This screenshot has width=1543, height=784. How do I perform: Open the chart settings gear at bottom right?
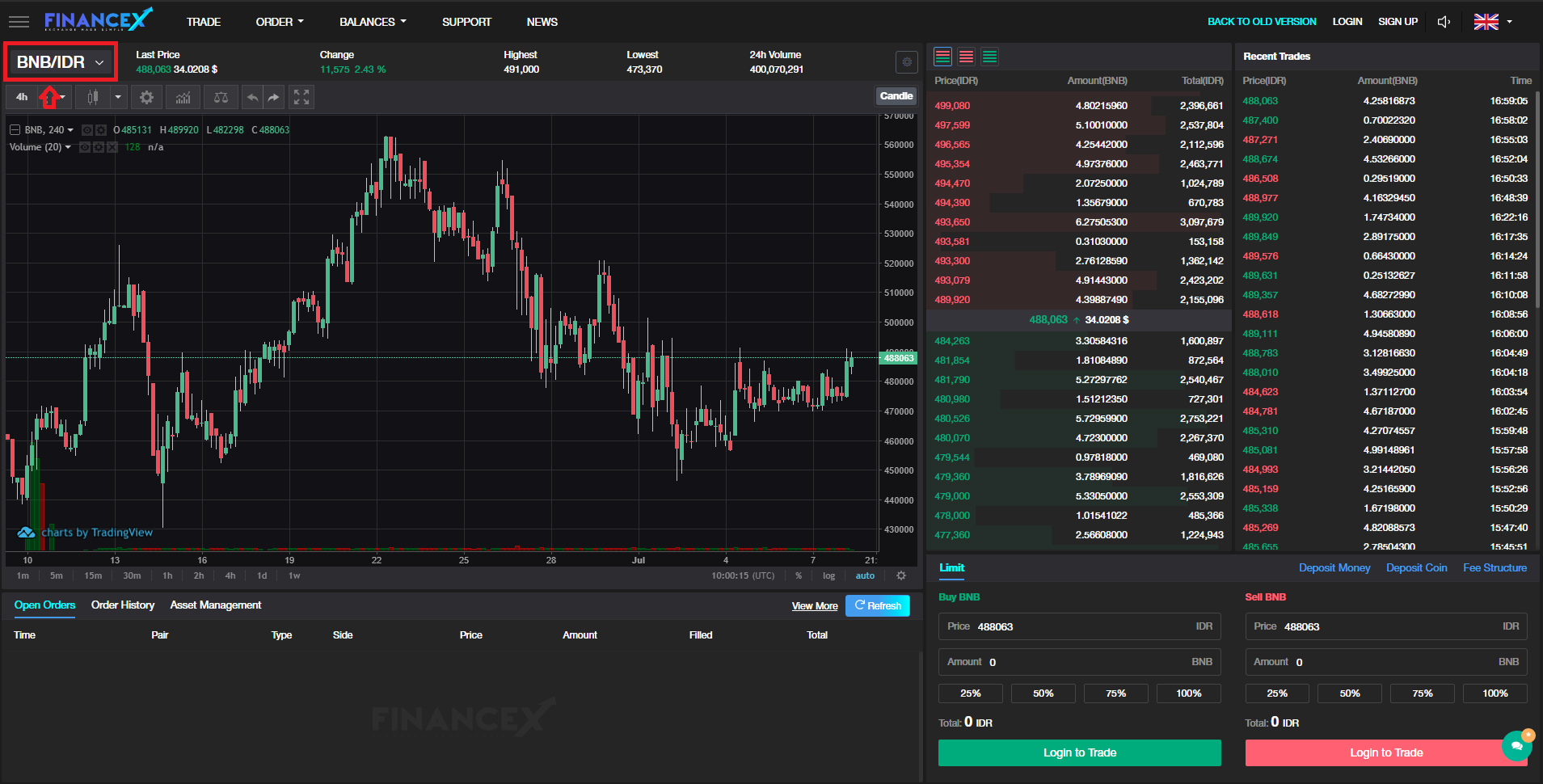pyautogui.click(x=901, y=575)
